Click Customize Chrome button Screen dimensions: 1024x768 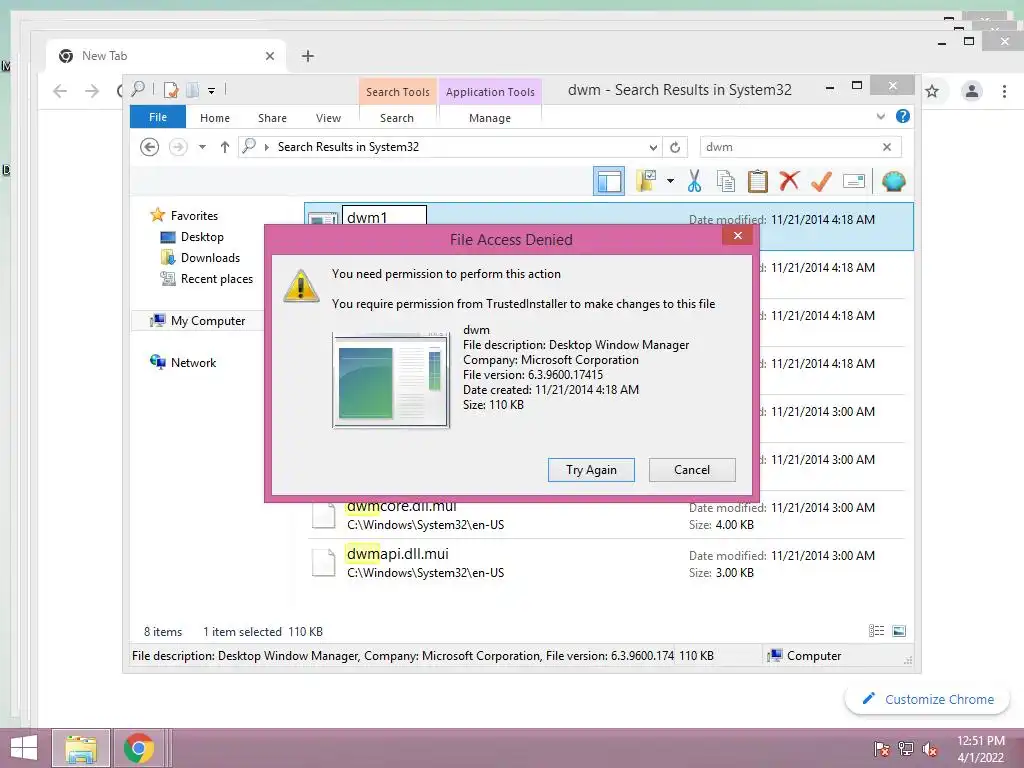(x=927, y=699)
